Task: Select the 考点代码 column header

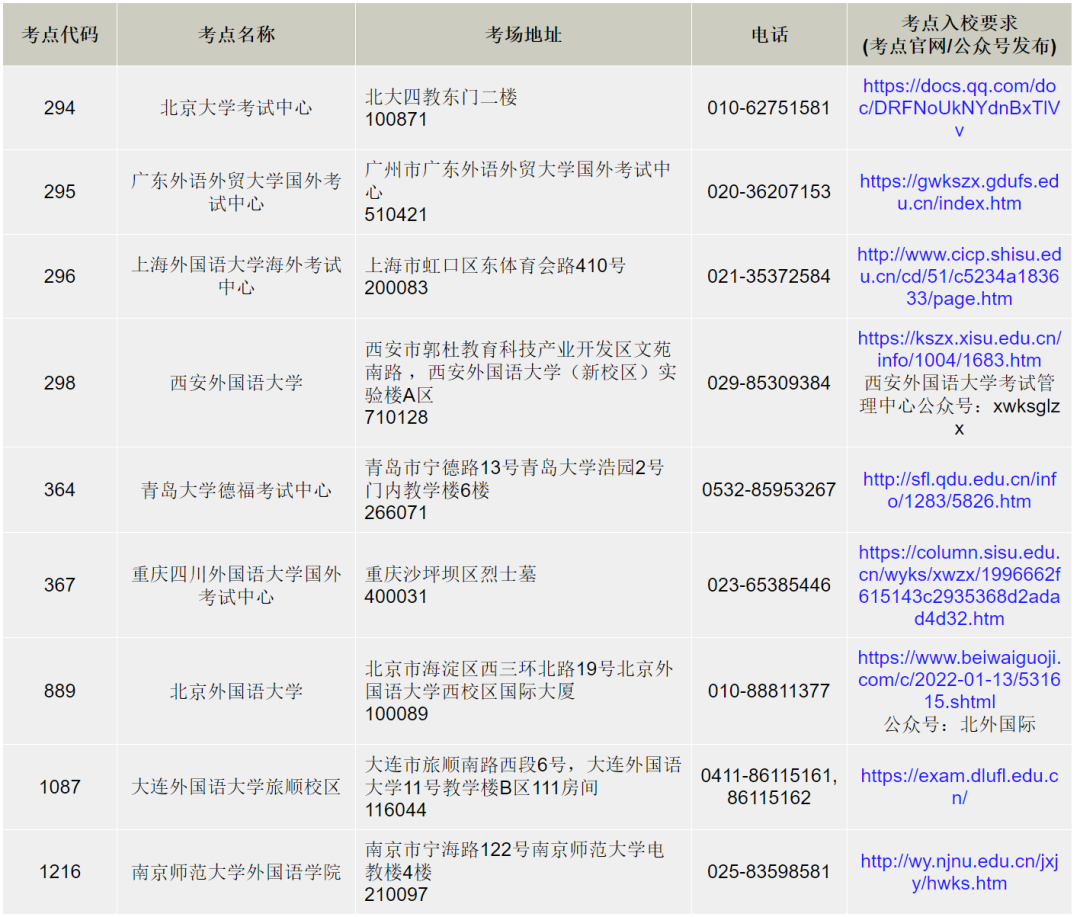Action: pos(60,34)
